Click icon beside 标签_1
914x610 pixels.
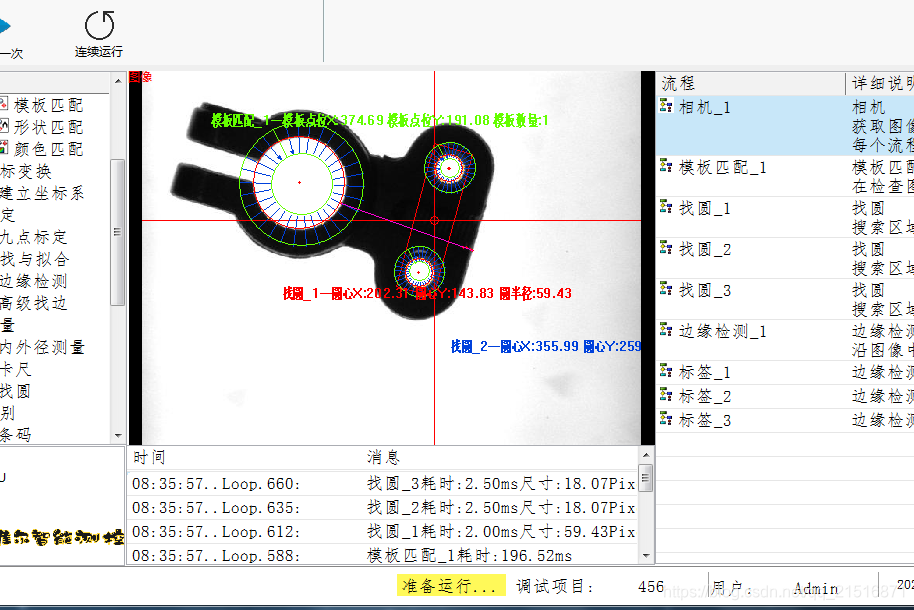pyautogui.click(x=666, y=370)
